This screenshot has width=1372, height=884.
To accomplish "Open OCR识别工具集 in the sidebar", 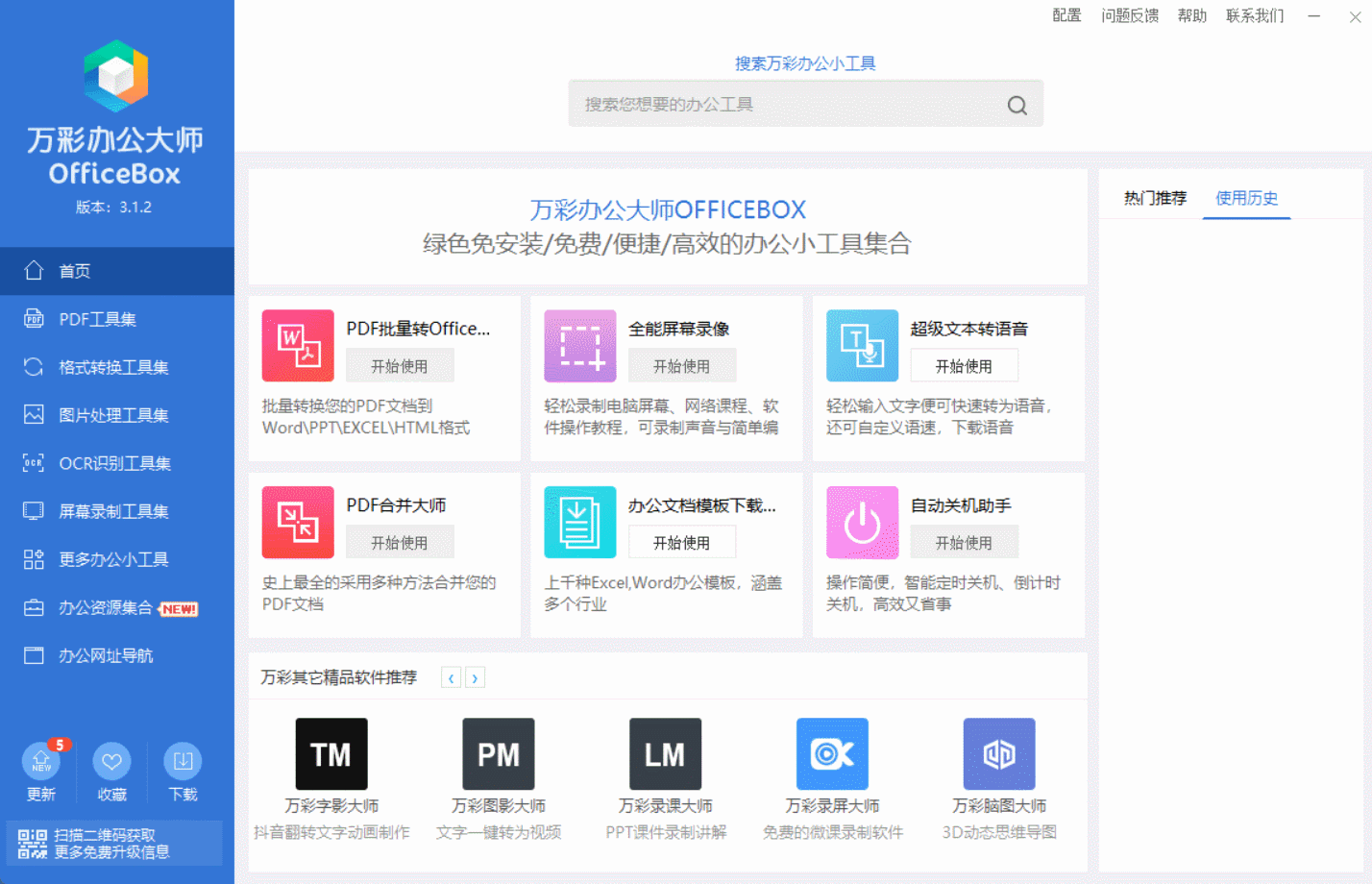I will tap(114, 463).
